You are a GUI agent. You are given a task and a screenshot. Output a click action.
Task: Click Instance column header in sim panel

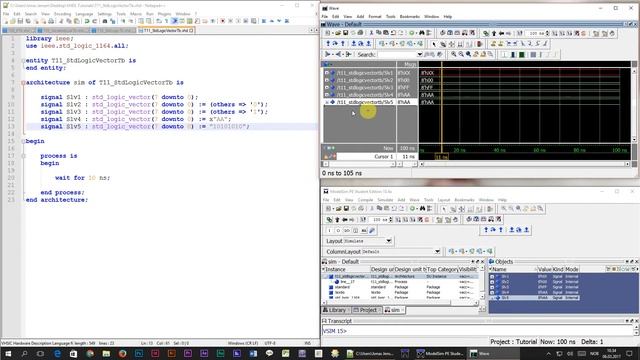345,269
